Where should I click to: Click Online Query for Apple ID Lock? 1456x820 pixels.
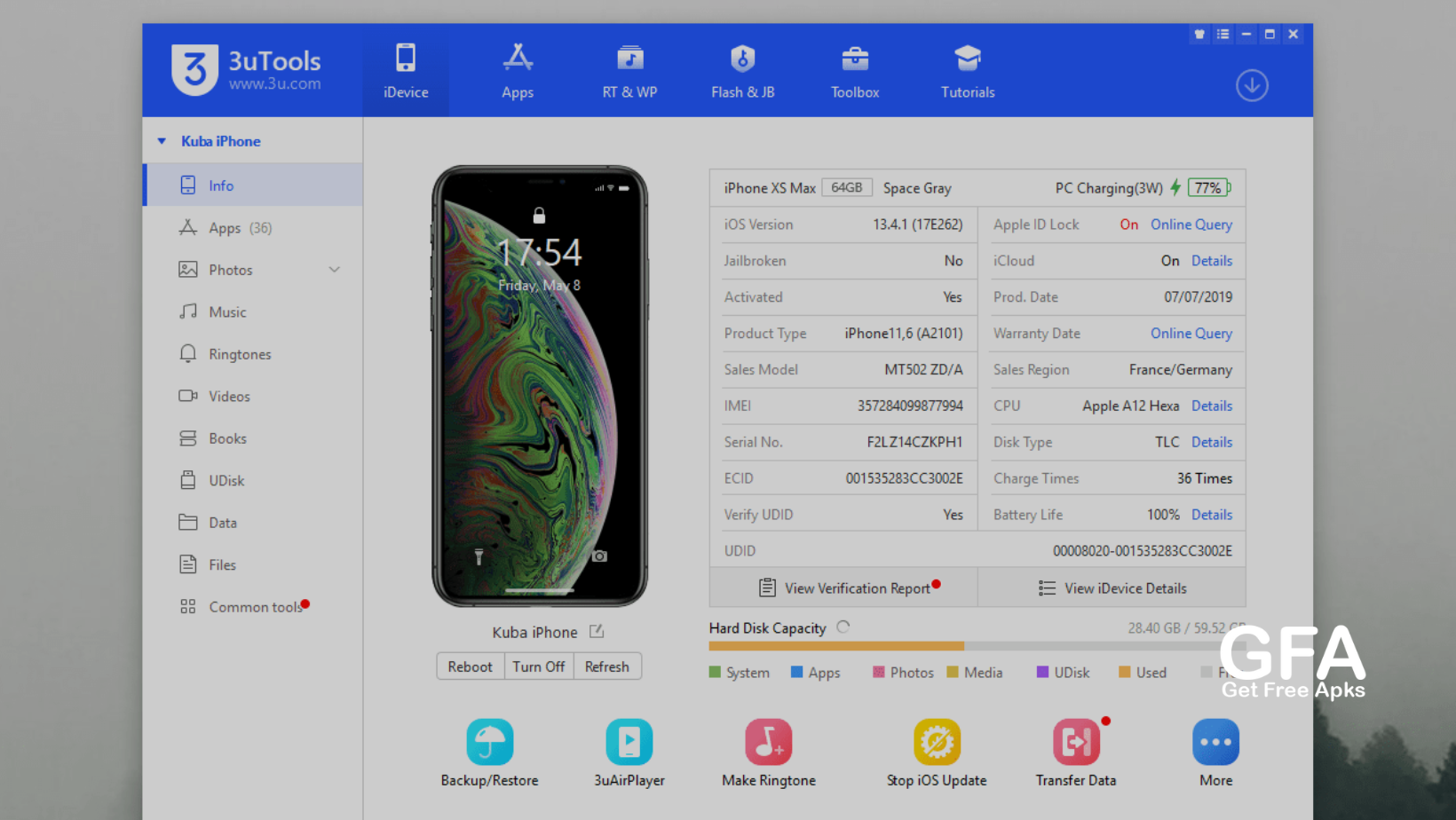pyautogui.click(x=1191, y=225)
